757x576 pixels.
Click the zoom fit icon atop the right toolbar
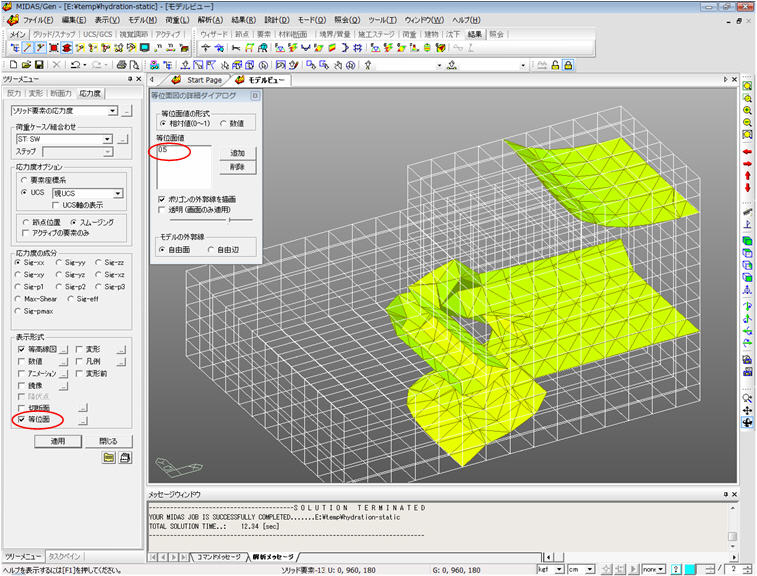(747, 86)
